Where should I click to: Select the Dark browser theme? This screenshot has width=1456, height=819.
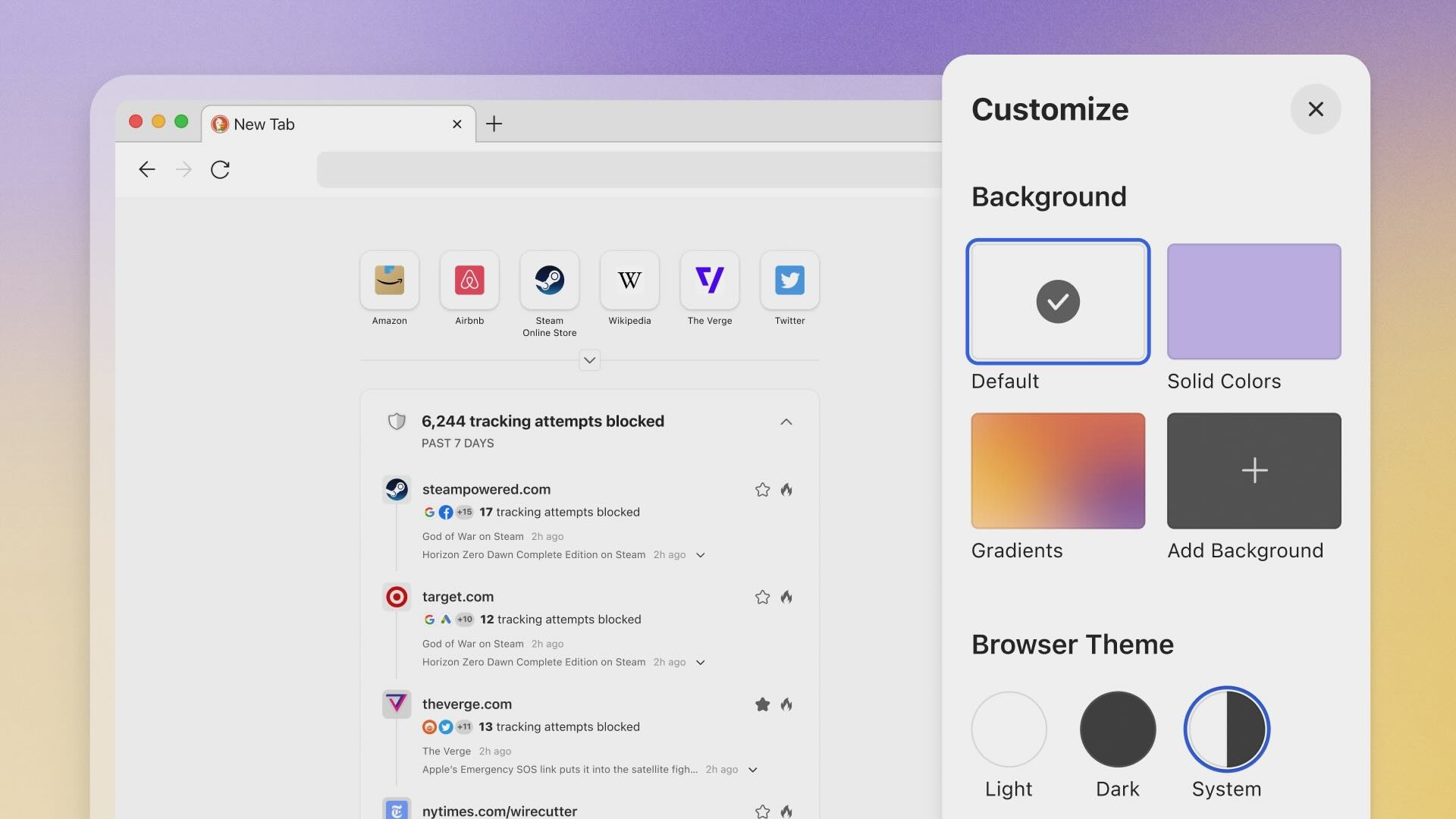(1117, 729)
